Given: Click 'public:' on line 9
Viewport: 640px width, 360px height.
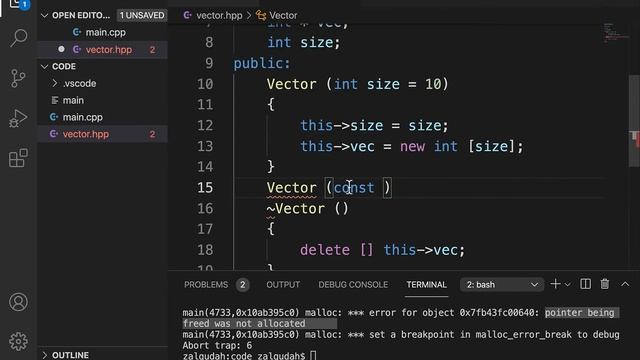Looking at the screenshot, I should [x=262, y=63].
